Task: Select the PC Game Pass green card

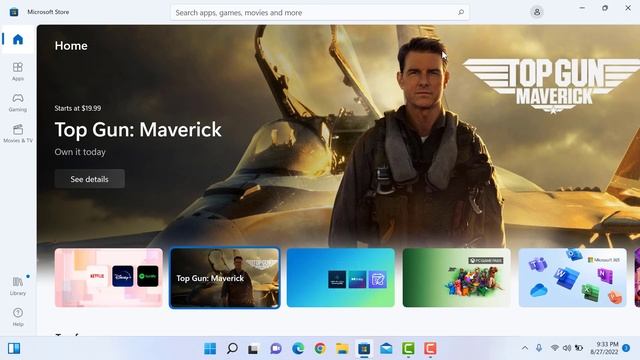Action: tap(456, 278)
